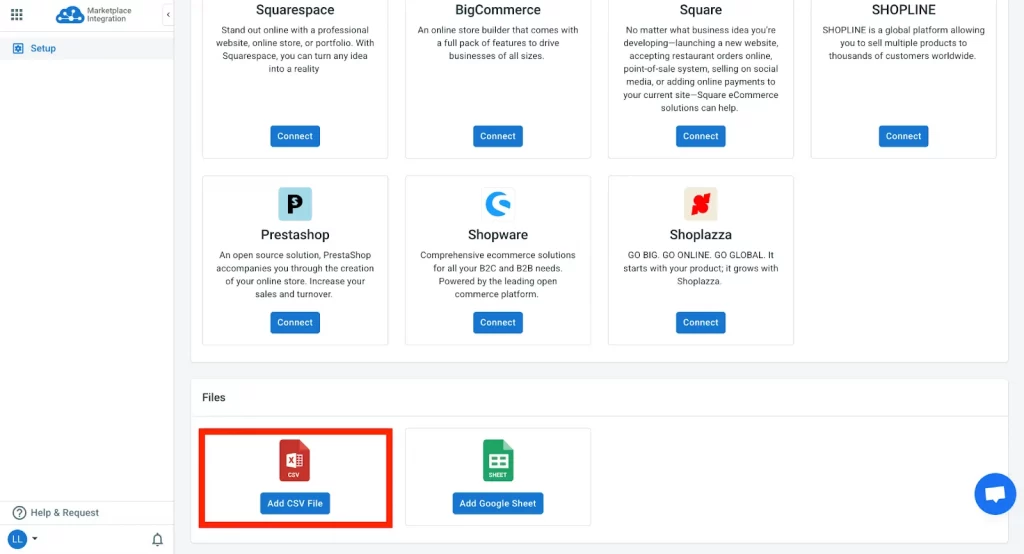Connect the Squarespace store
This screenshot has height=554, width=1024.
click(x=295, y=136)
